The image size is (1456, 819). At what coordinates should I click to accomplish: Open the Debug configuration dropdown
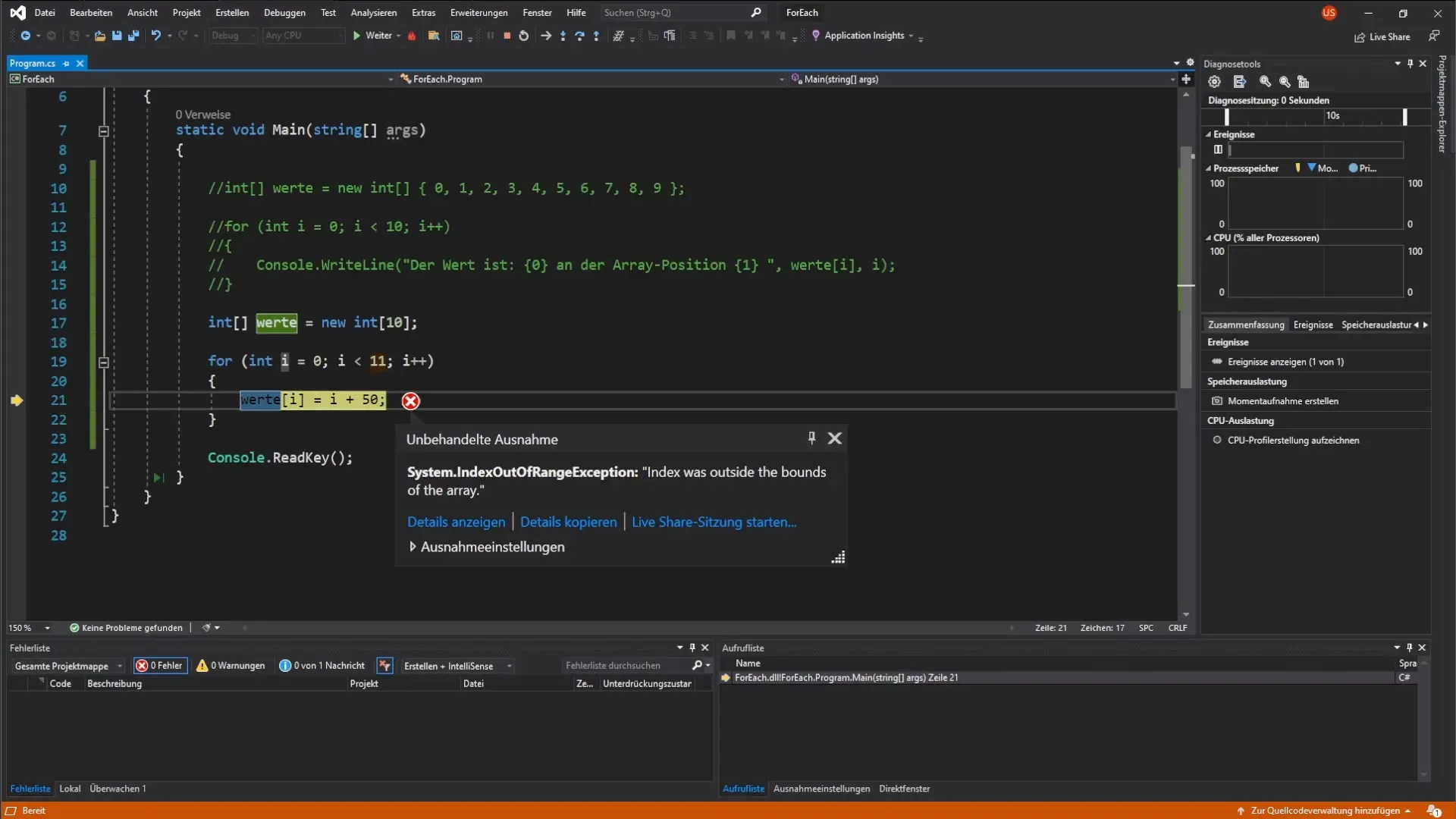click(233, 36)
